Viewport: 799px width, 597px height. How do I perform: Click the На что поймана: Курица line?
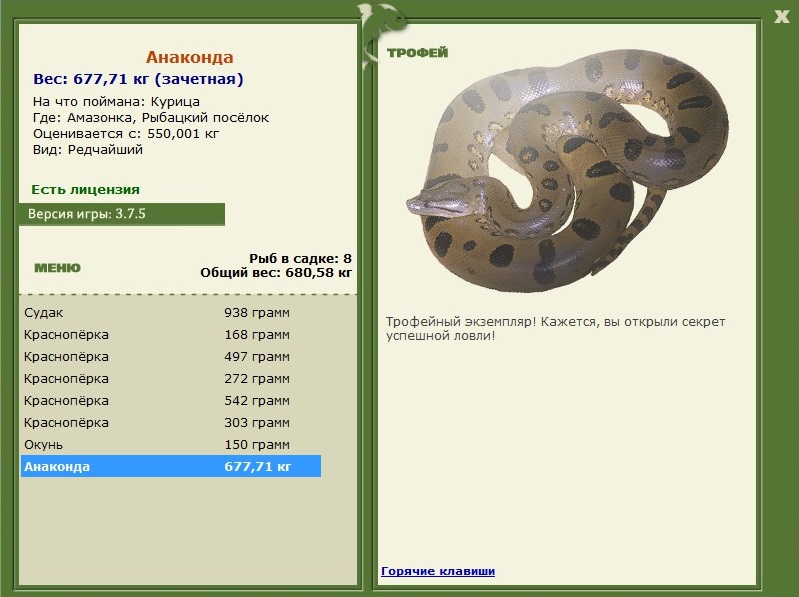[116, 101]
